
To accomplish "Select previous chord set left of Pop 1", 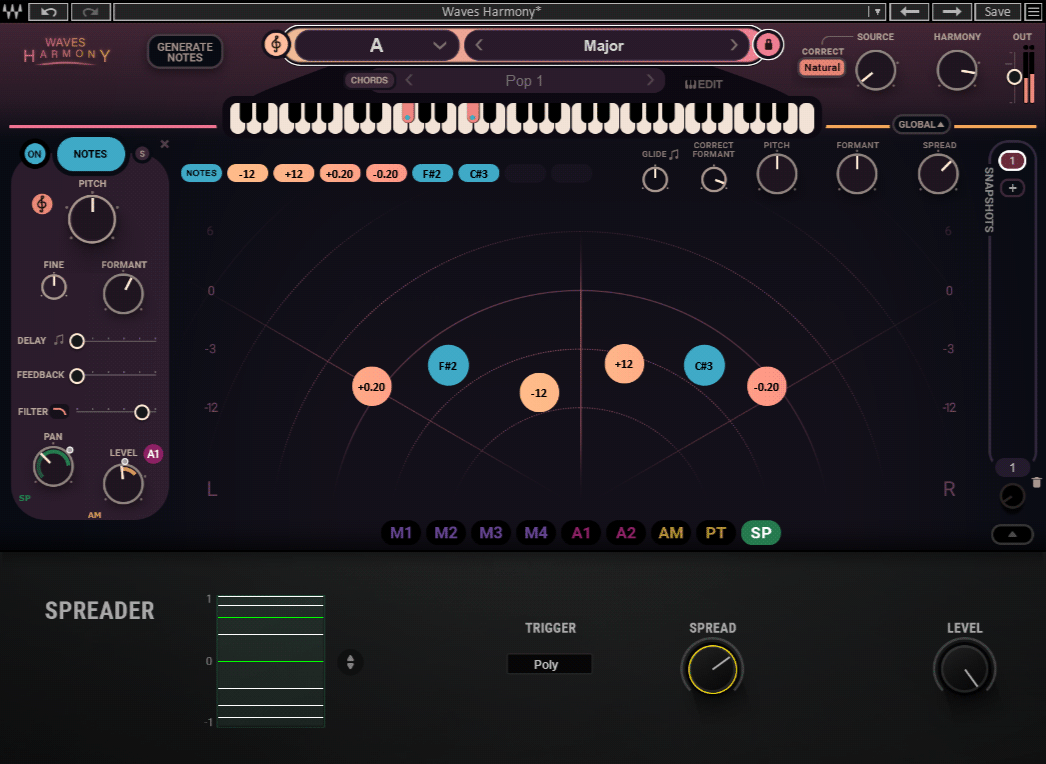I will click(x=409, y=80).
